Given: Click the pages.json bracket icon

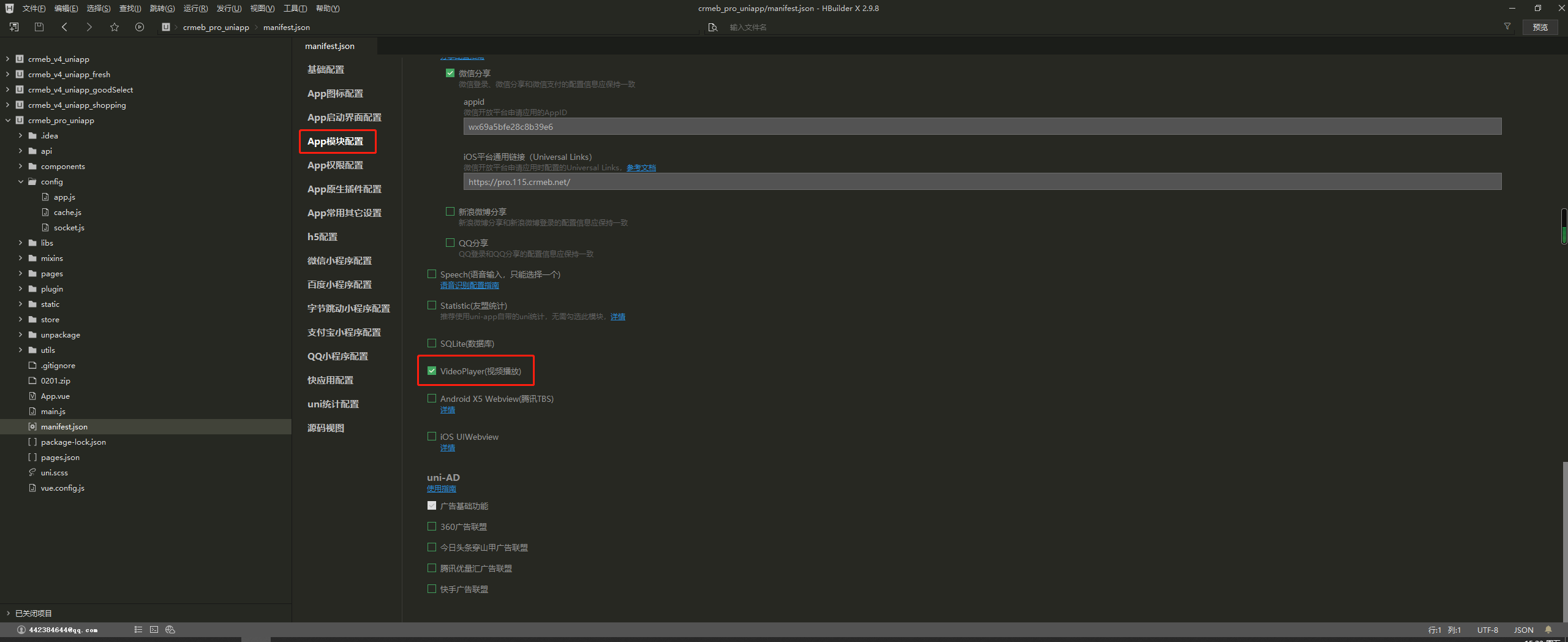Looking at the screenshot, I should pos(32,457).
